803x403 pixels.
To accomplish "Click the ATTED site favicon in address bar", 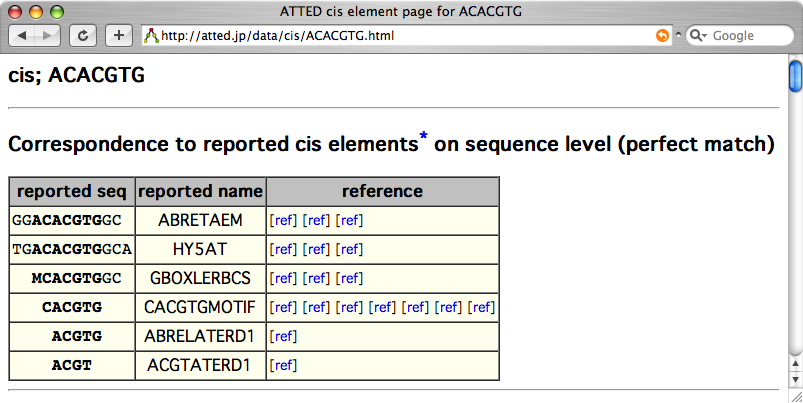I will click(151, 35).
